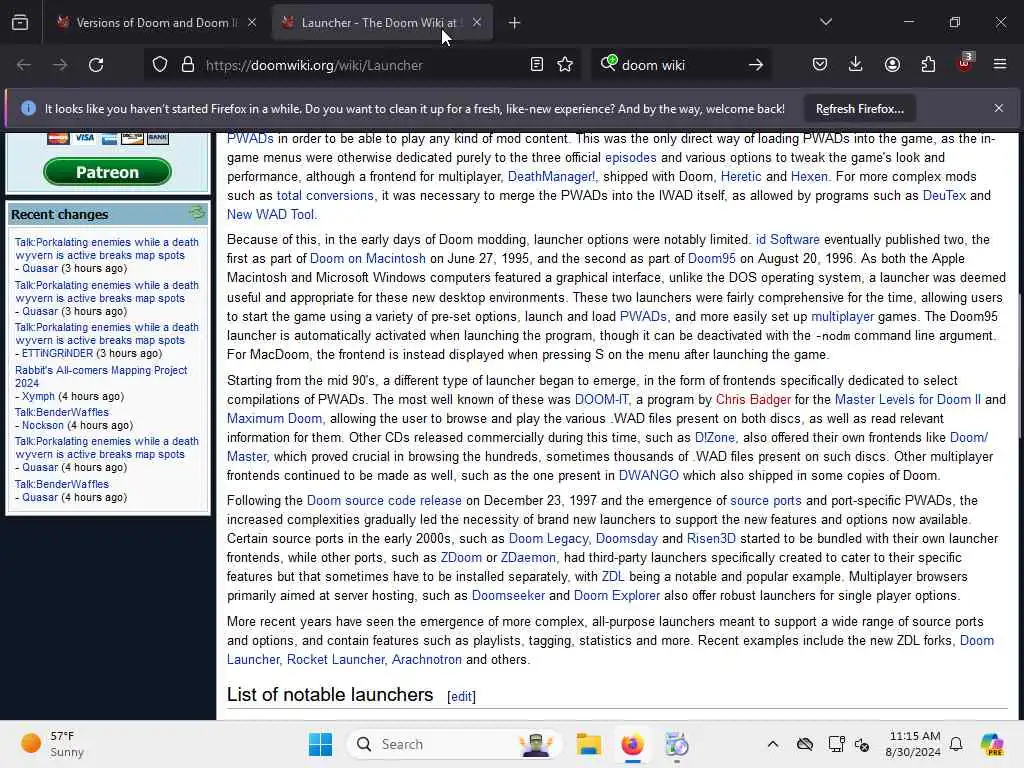Open DeathManager! link
The height and width of the screenshot is (768, 1024).
[x=551, y=176]
